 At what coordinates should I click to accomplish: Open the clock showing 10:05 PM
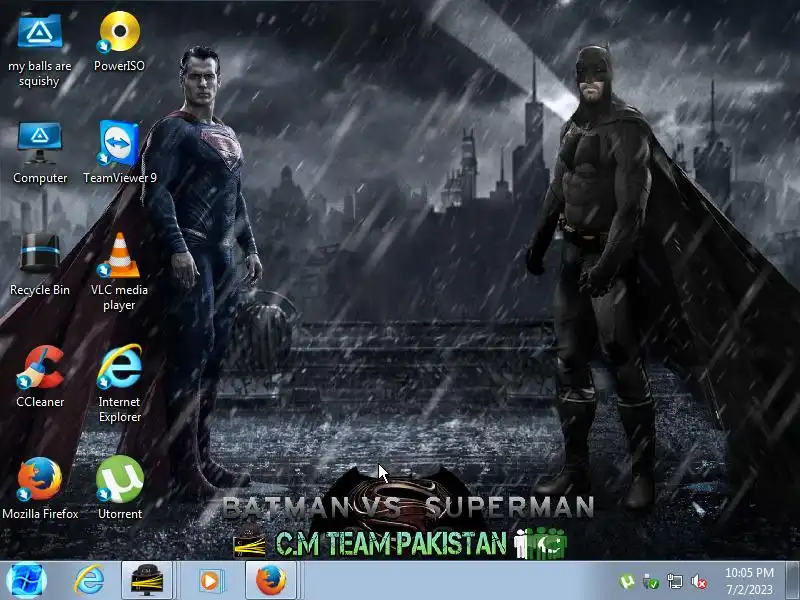[749, 572]
